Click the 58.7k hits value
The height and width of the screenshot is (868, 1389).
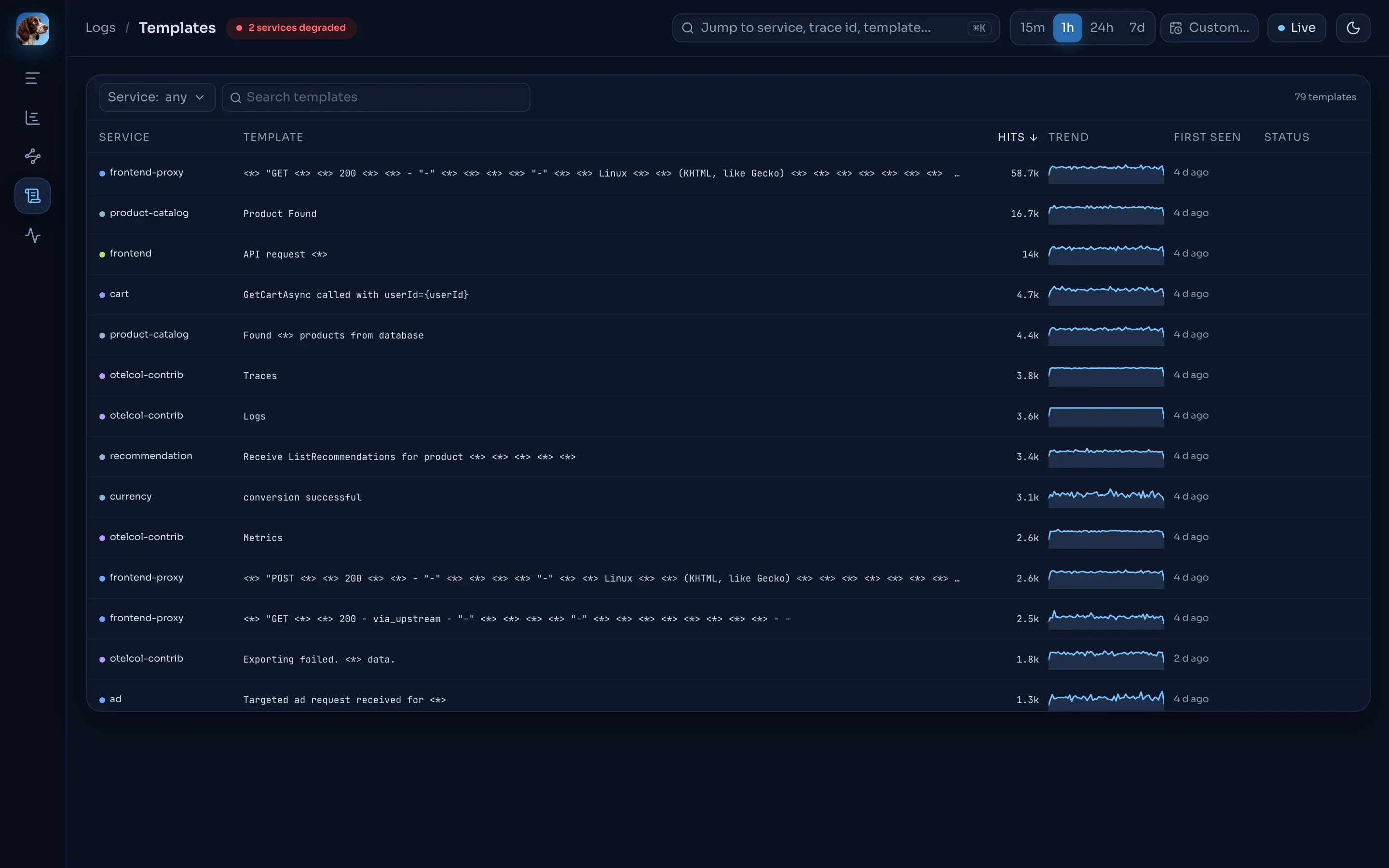click(1024, 174)
